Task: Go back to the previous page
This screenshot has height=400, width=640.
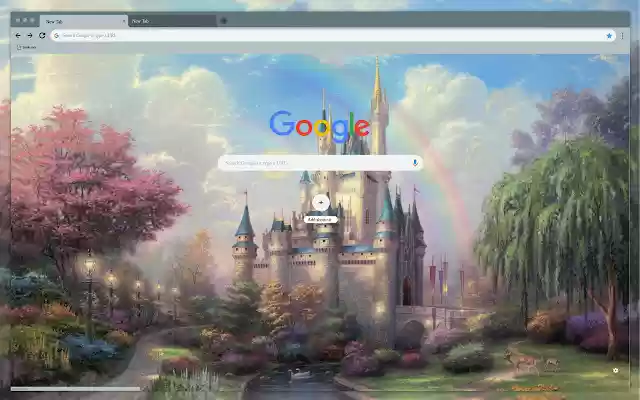Action: pos(18,36)
